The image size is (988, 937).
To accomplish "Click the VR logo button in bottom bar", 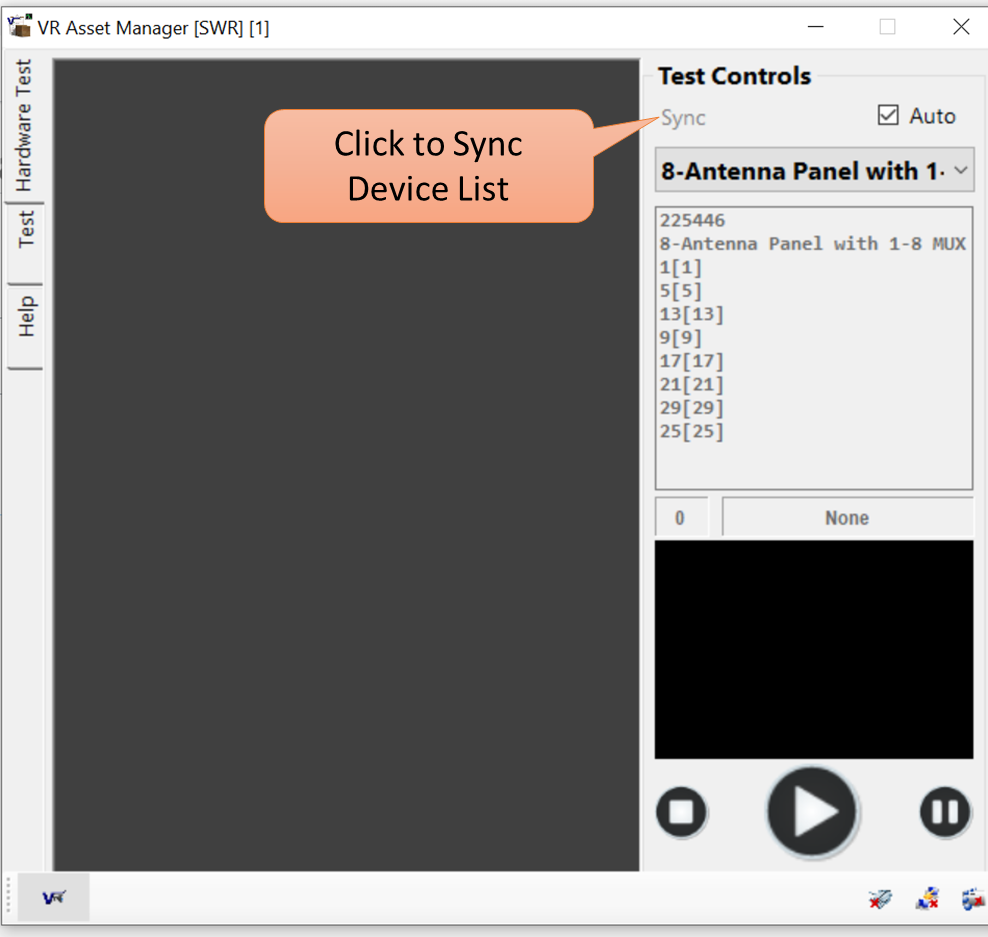I will click(54, 897).
